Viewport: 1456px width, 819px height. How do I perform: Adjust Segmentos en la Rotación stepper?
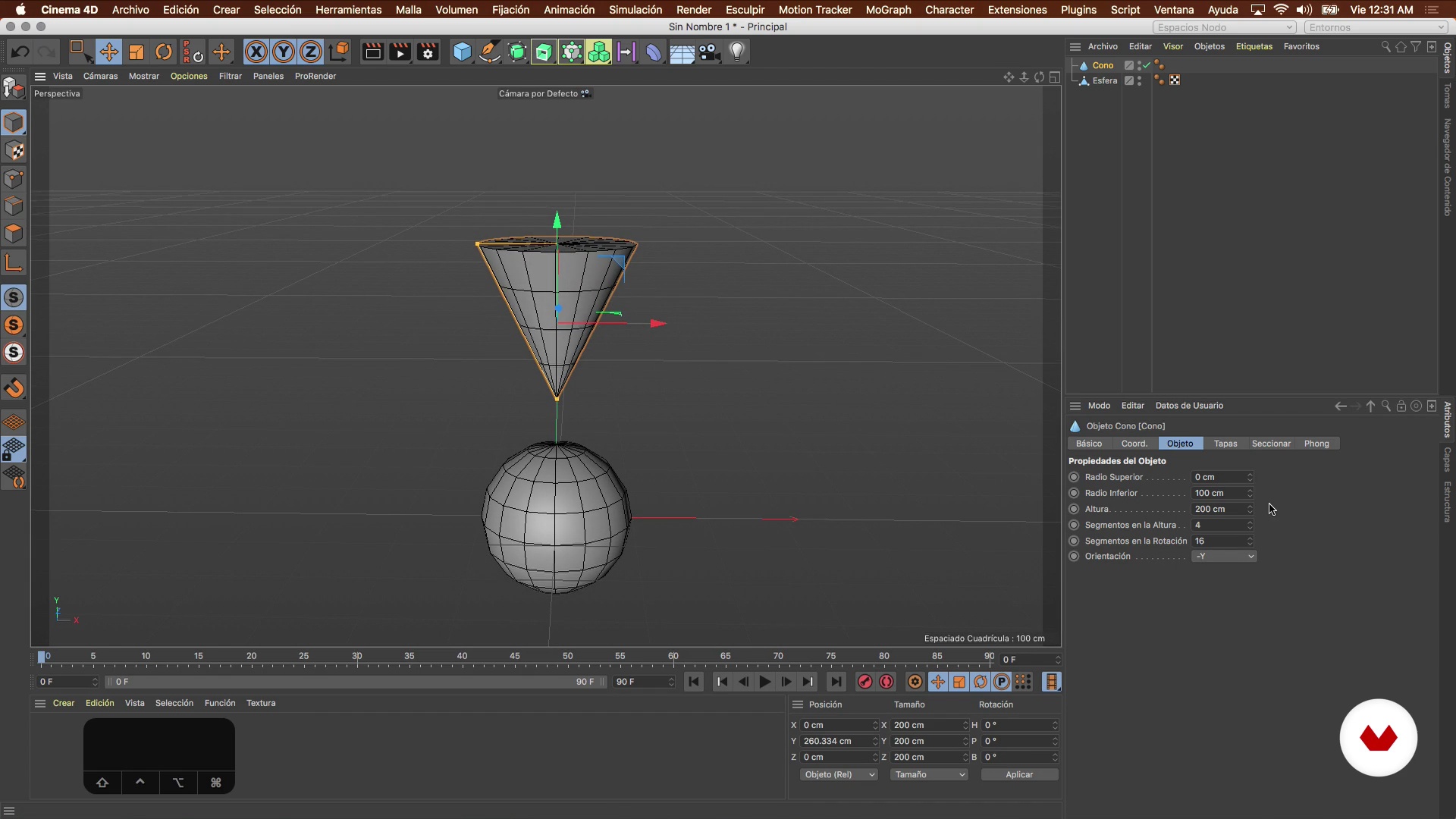point(1250,541)
